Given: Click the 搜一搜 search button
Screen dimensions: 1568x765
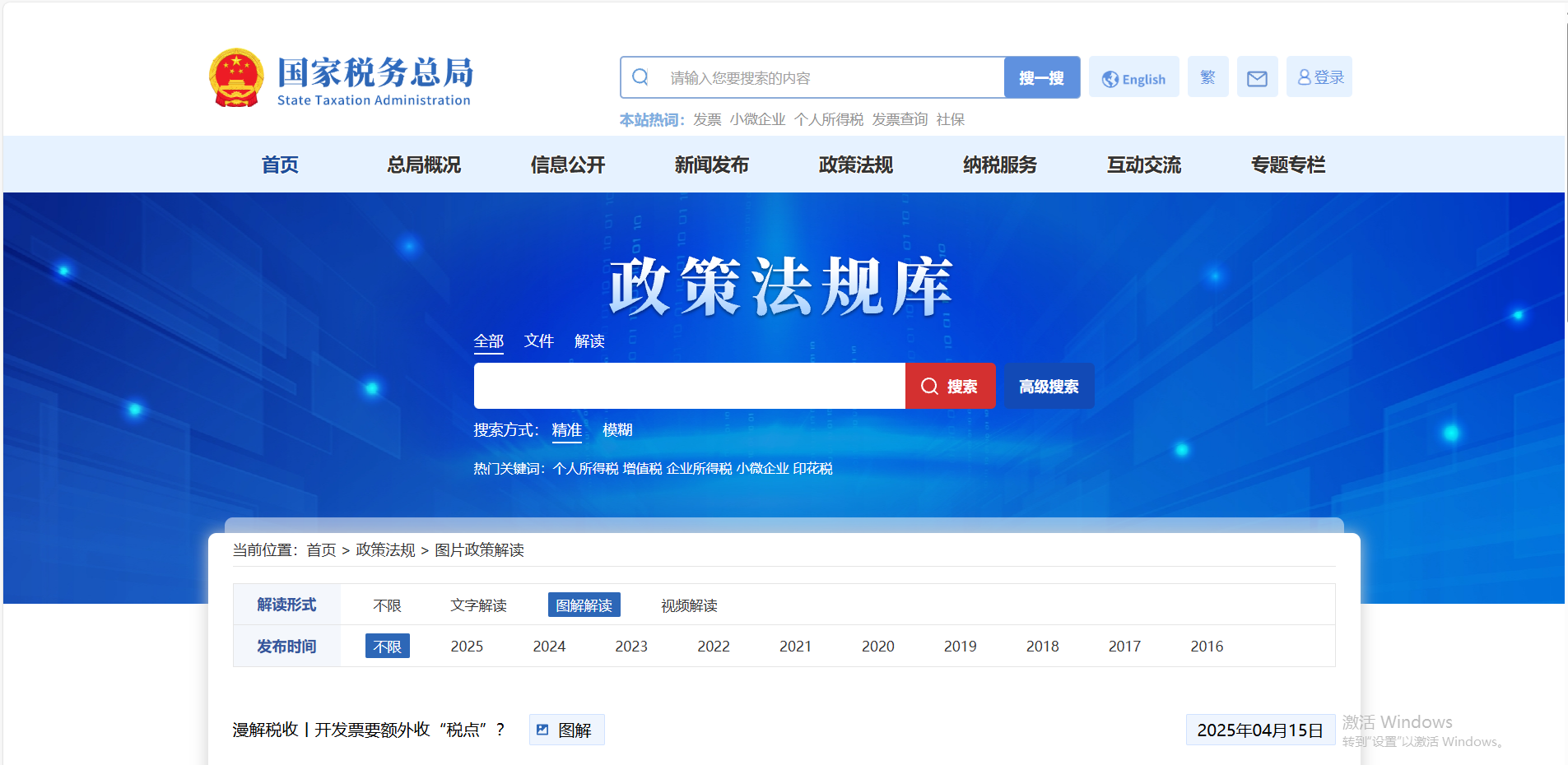Looking at the screenshot, I should 1041,77.
